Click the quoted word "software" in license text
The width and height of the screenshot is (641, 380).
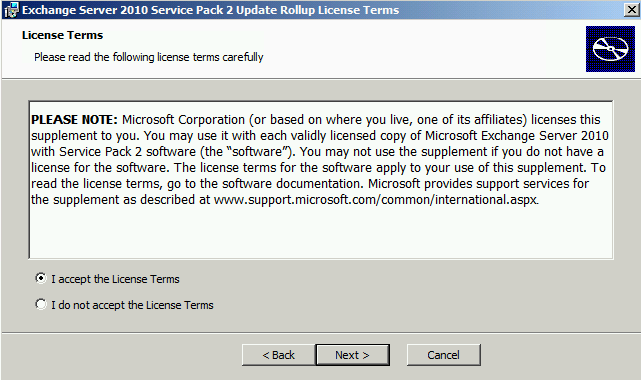[257, 152]
